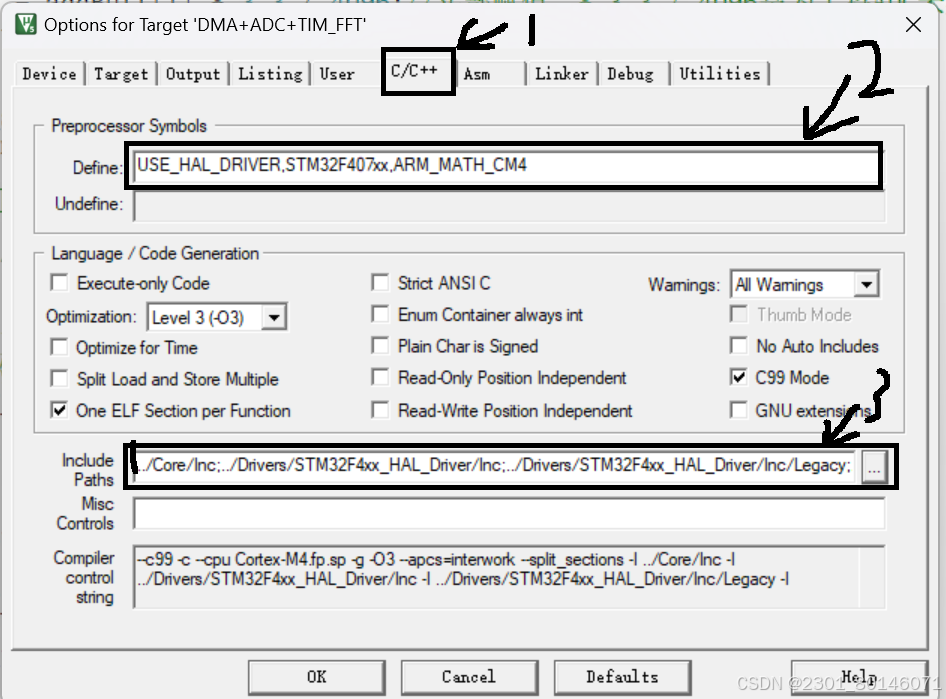This screenshot has width=946, height=699.
Task: Click the Misc Controls field
Action: pyautogui.click(x=509, y=513)
